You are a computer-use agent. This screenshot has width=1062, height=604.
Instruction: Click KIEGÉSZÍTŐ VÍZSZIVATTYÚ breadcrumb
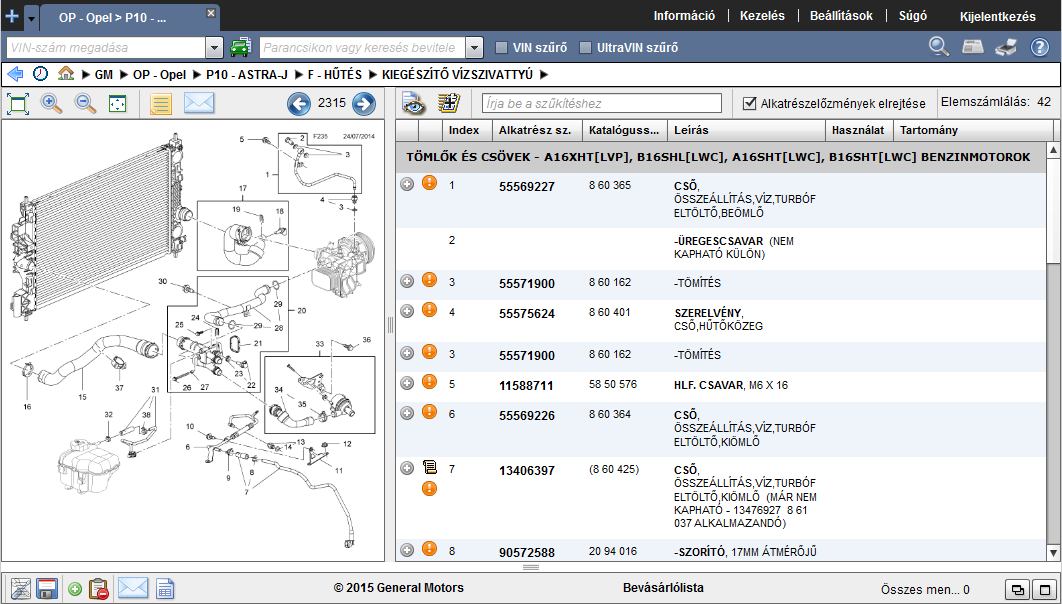pos(457,74)
